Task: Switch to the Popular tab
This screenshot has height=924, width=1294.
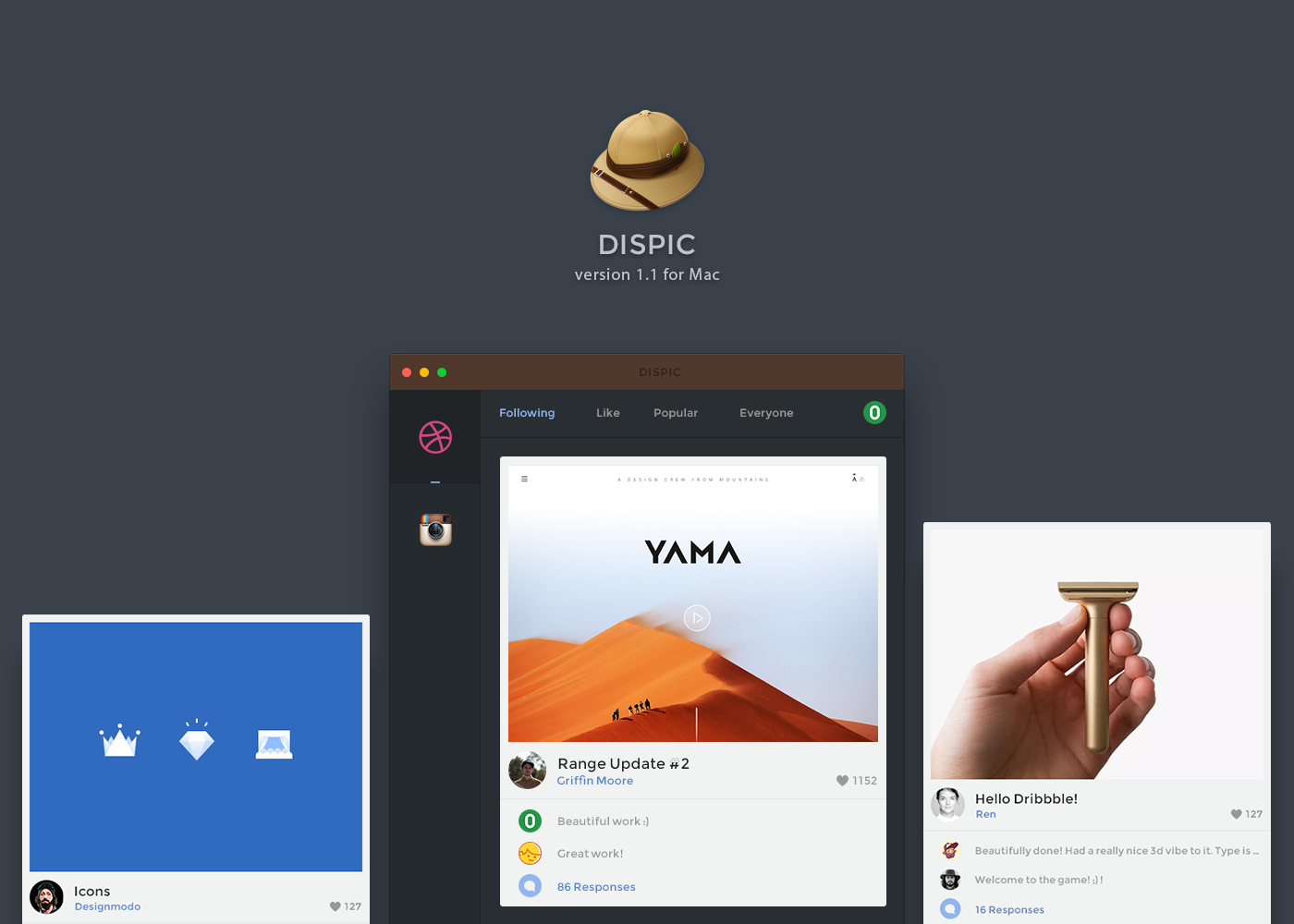Action: [x=676, y=413]
